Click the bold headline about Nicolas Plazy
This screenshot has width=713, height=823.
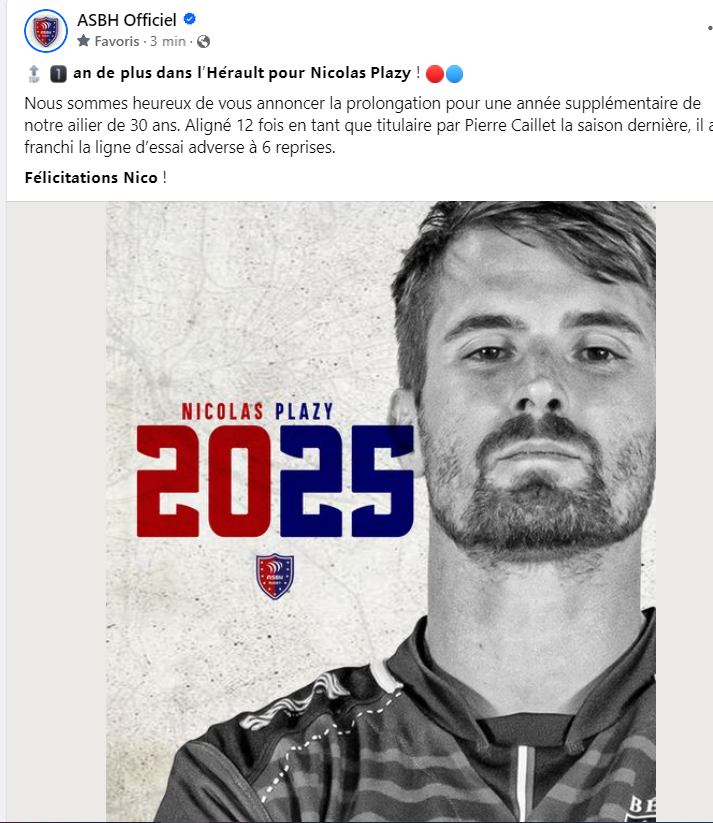pyautogui.click(x=242, y=73)
